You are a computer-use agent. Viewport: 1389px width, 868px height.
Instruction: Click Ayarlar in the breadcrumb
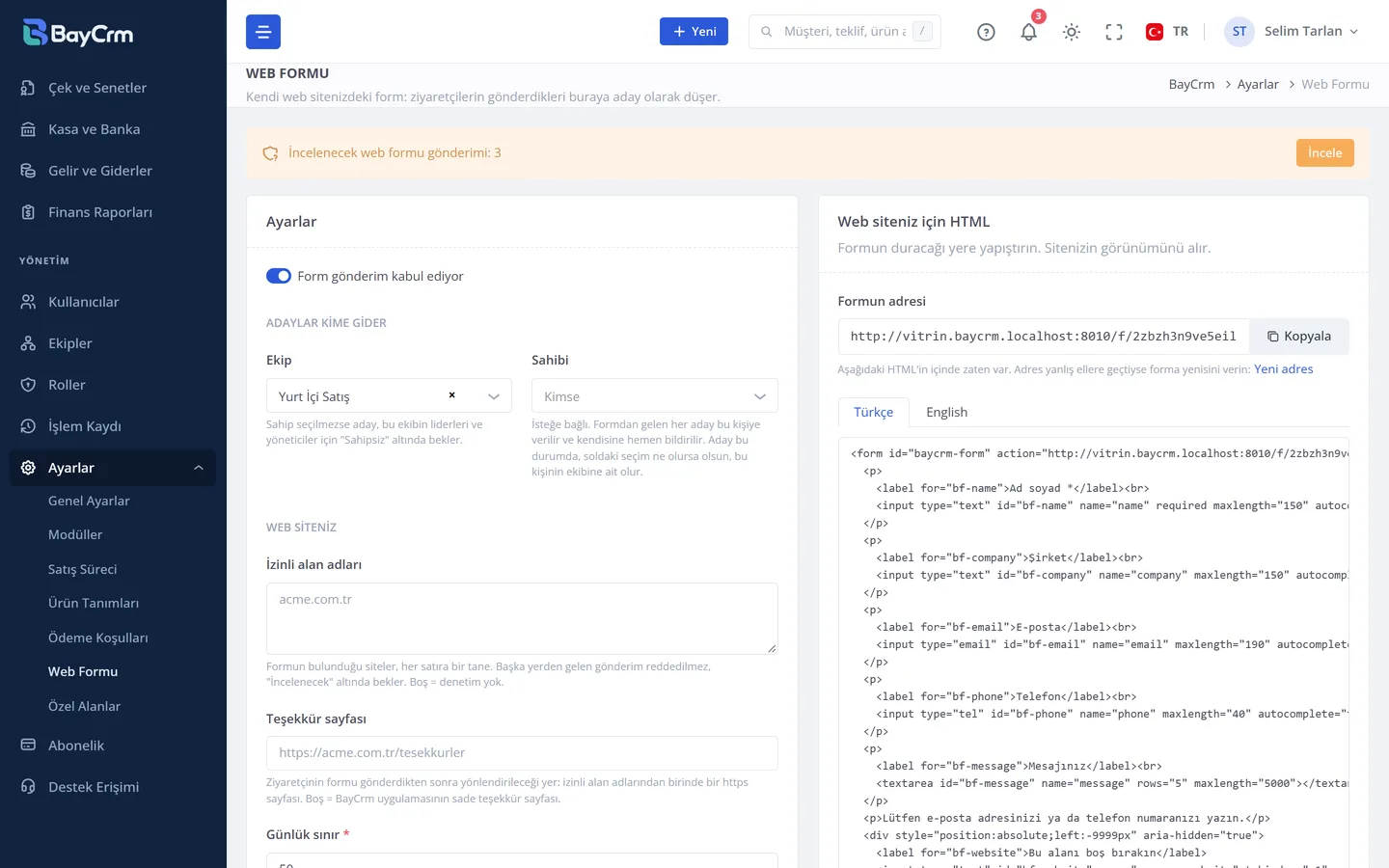point(1258,84)
